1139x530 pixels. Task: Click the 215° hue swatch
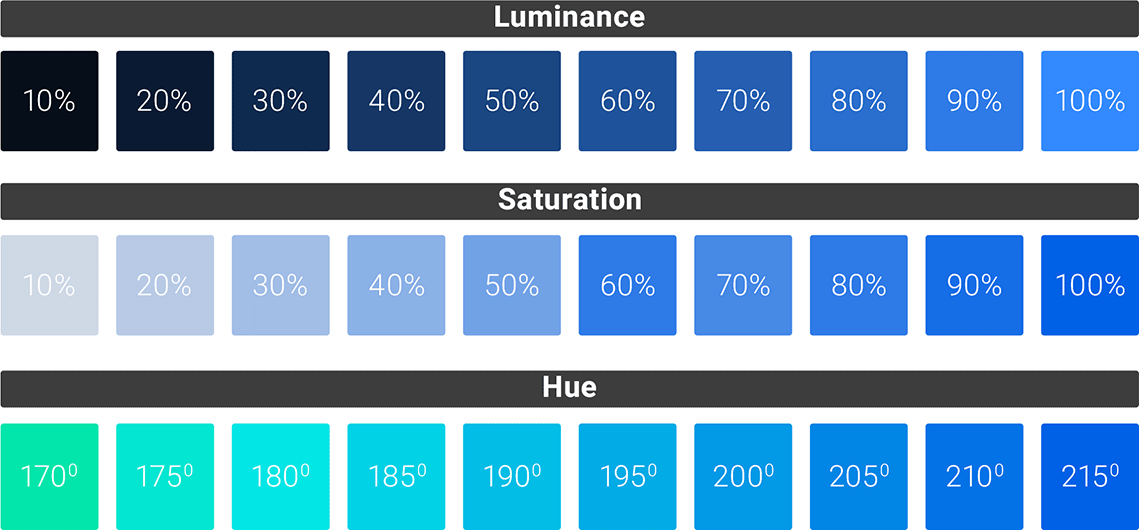[1090, 476]
